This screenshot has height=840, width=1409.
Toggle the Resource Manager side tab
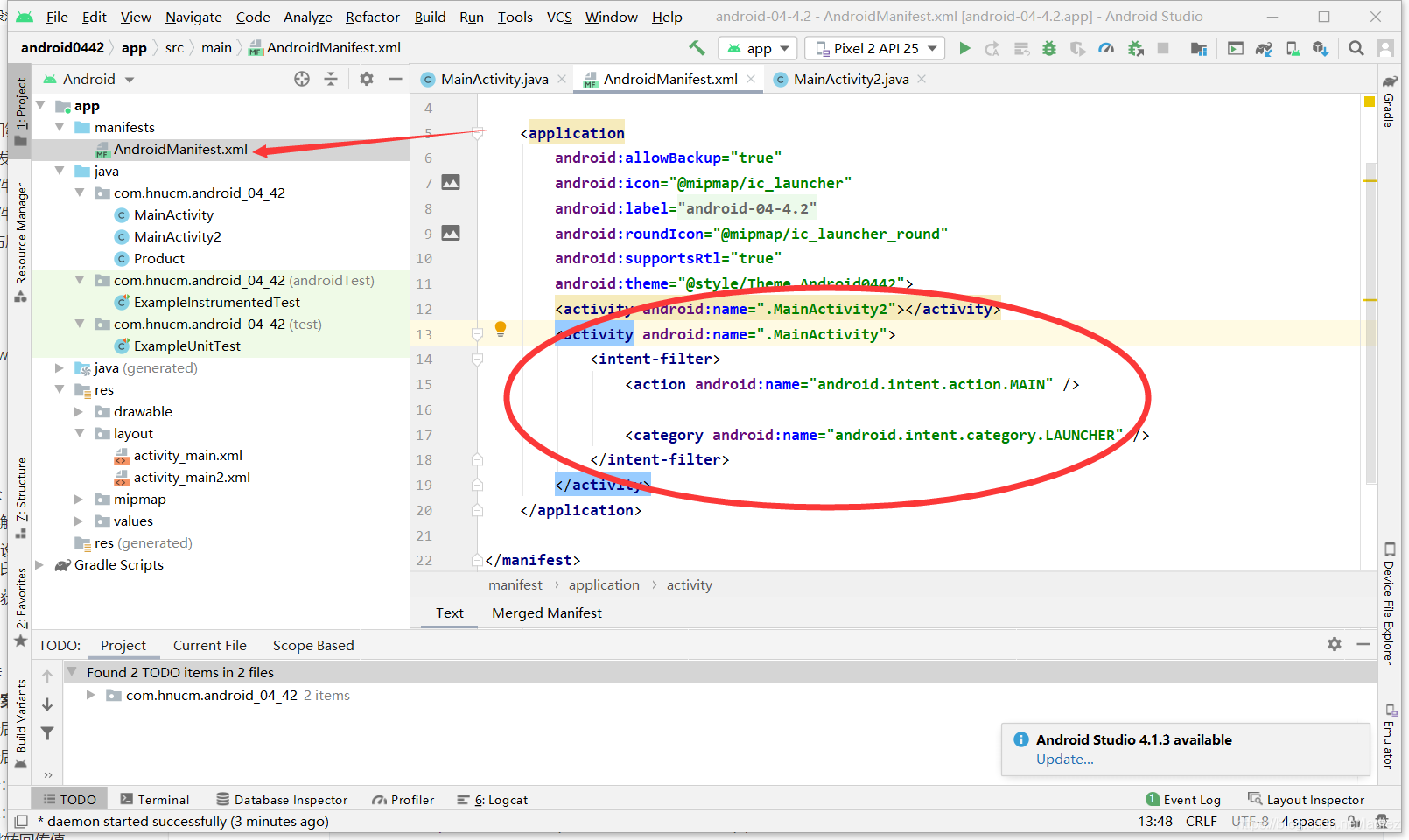tap(21, 241)
